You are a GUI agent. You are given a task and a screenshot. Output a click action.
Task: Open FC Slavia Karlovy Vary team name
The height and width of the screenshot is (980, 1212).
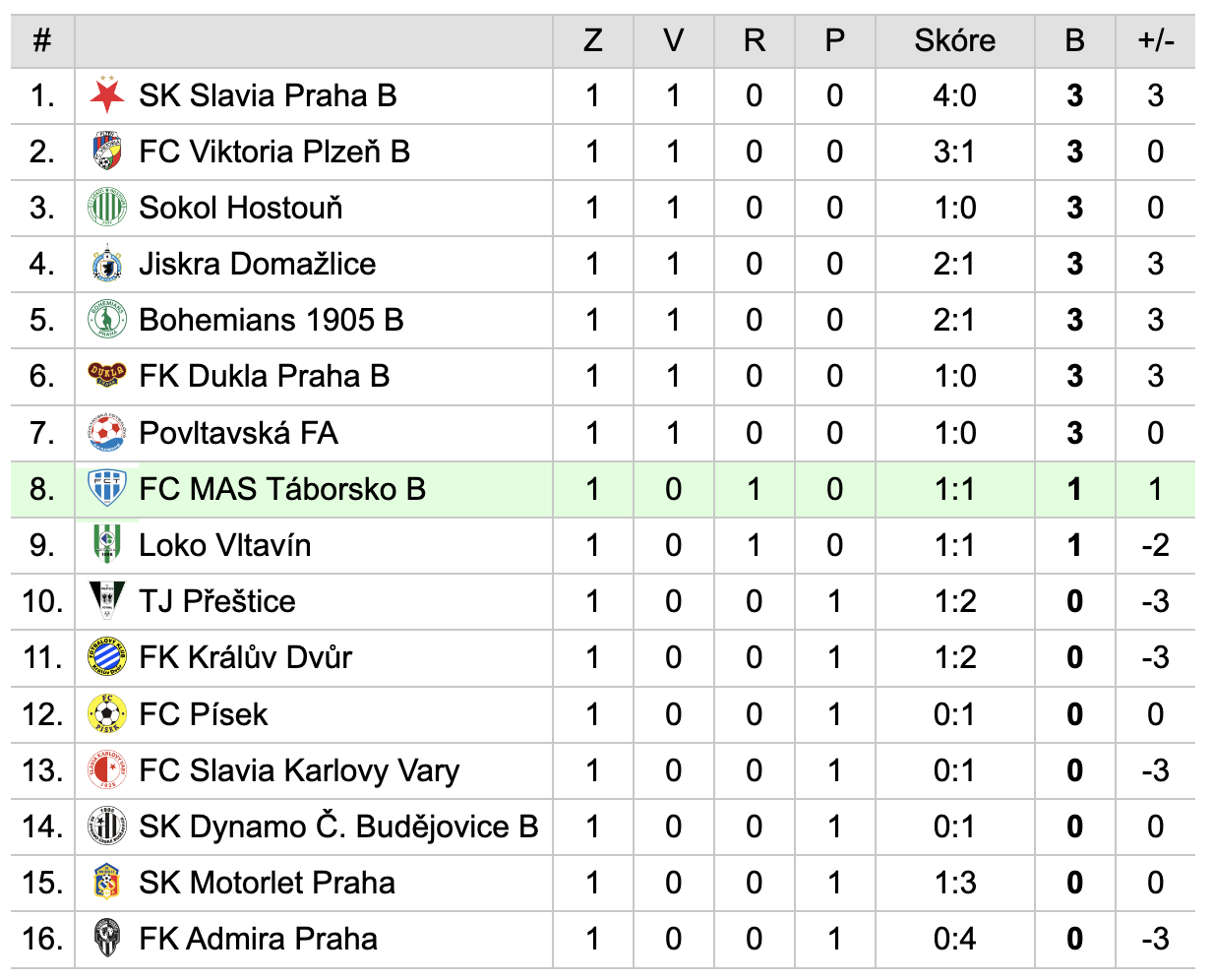click(x=299, y=770)
